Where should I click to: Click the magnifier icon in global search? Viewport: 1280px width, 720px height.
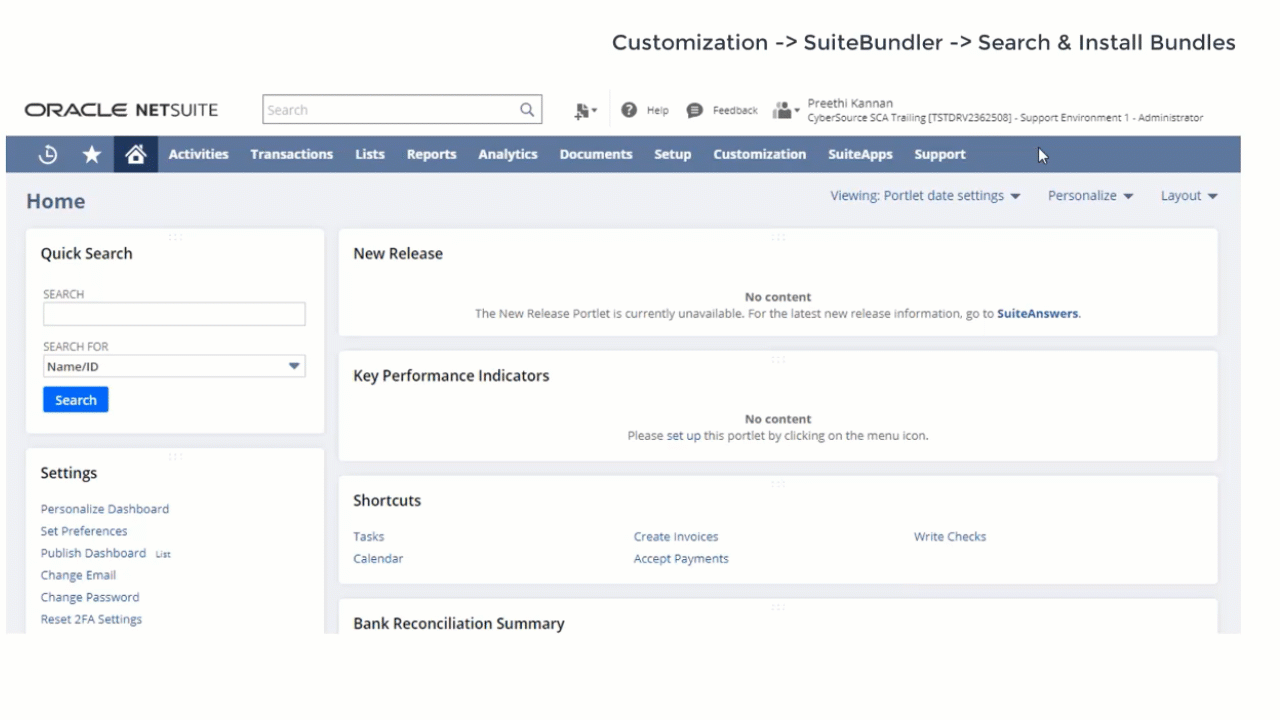coord(527,110)
